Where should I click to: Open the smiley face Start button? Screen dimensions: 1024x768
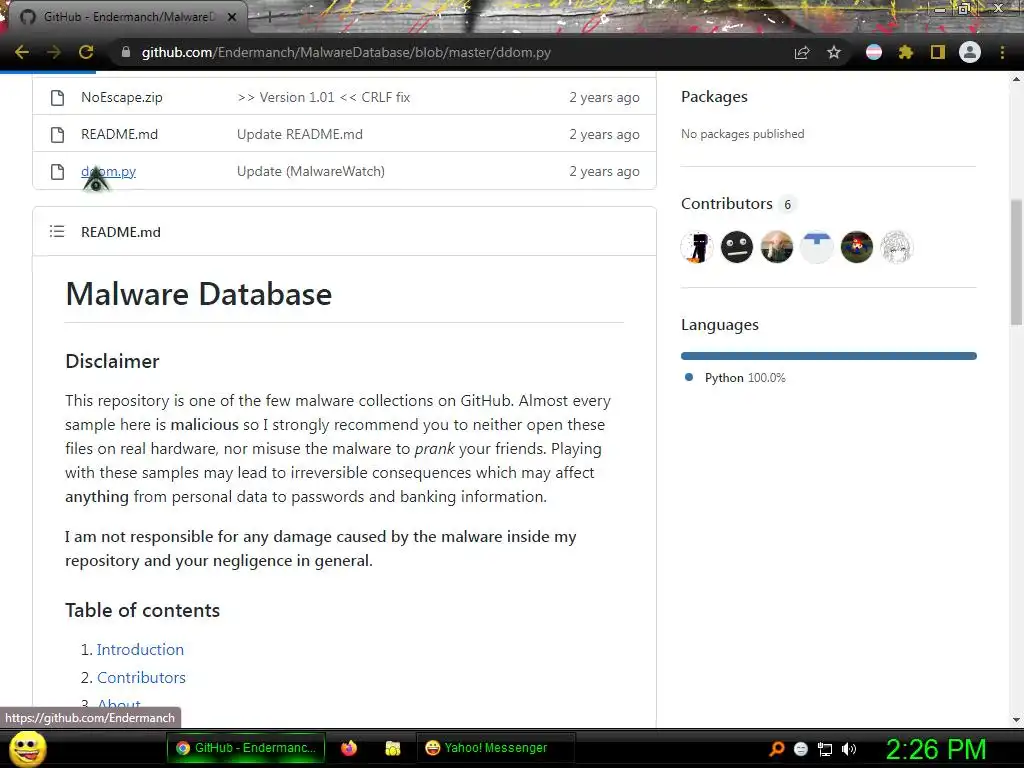[27, 748]
